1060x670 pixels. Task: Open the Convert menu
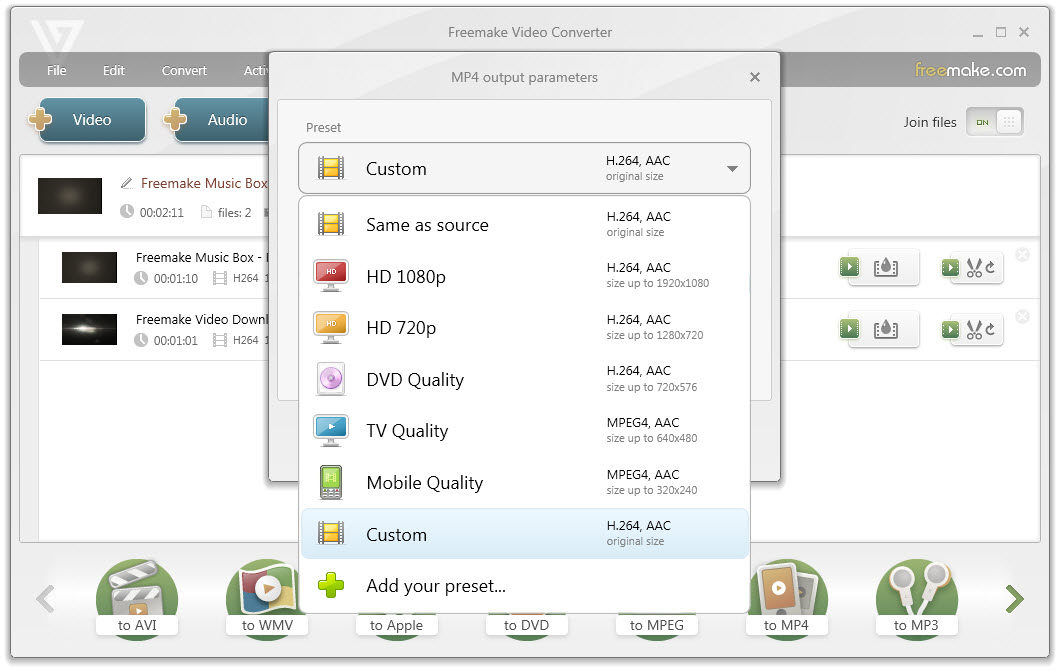click(184, 70)
